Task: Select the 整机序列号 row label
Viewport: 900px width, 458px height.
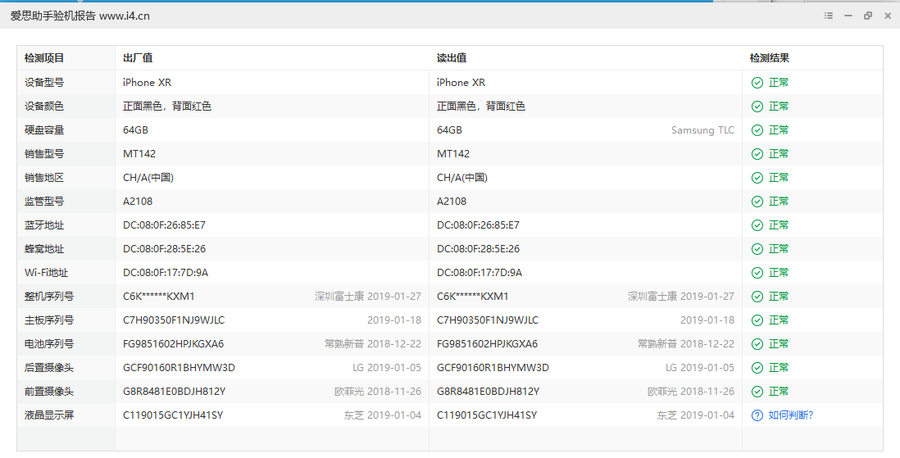Action: click(x=49, y=296)
